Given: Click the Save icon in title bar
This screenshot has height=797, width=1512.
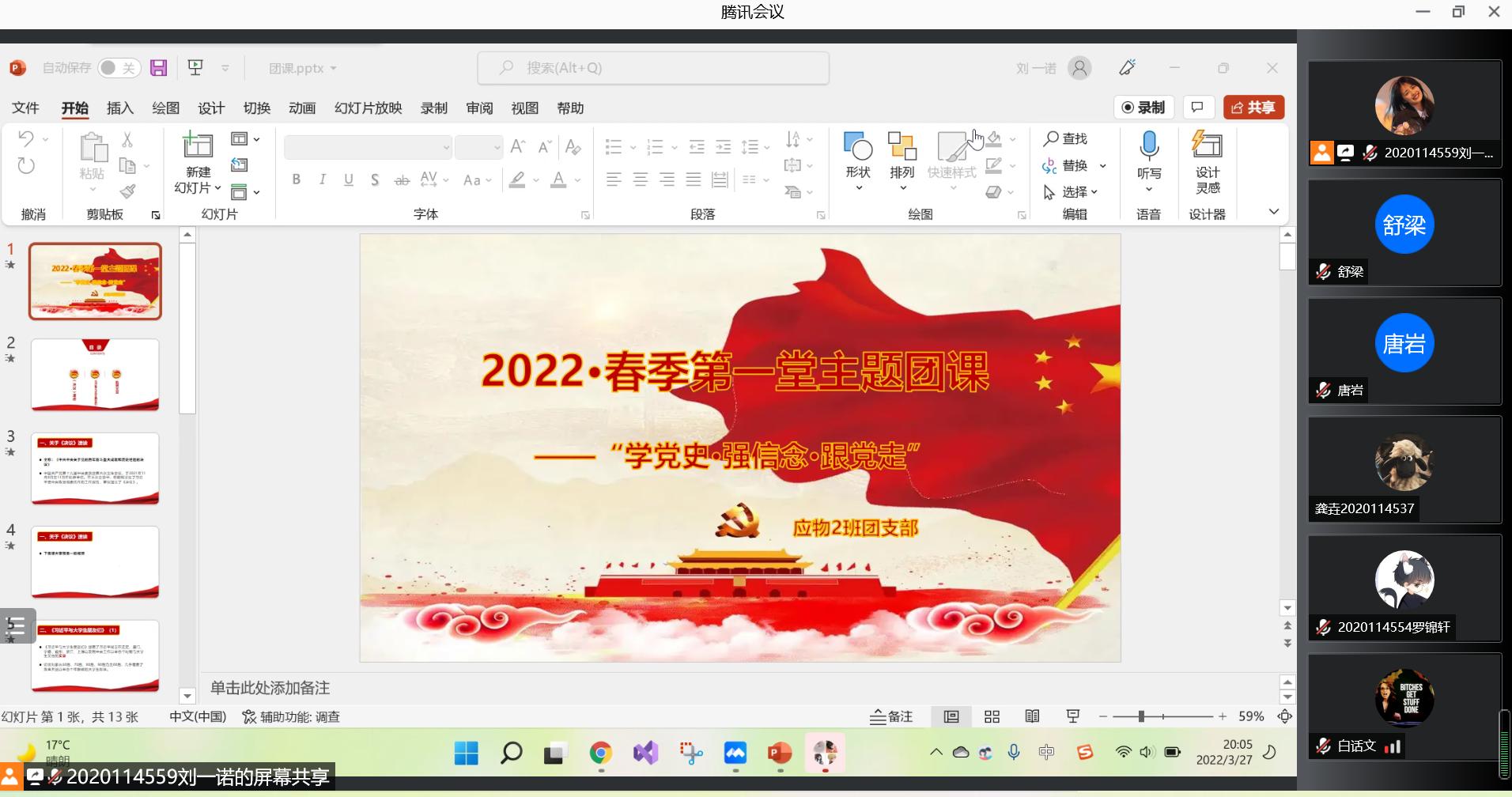Looking at the screenshot, I should coord(159,68).
